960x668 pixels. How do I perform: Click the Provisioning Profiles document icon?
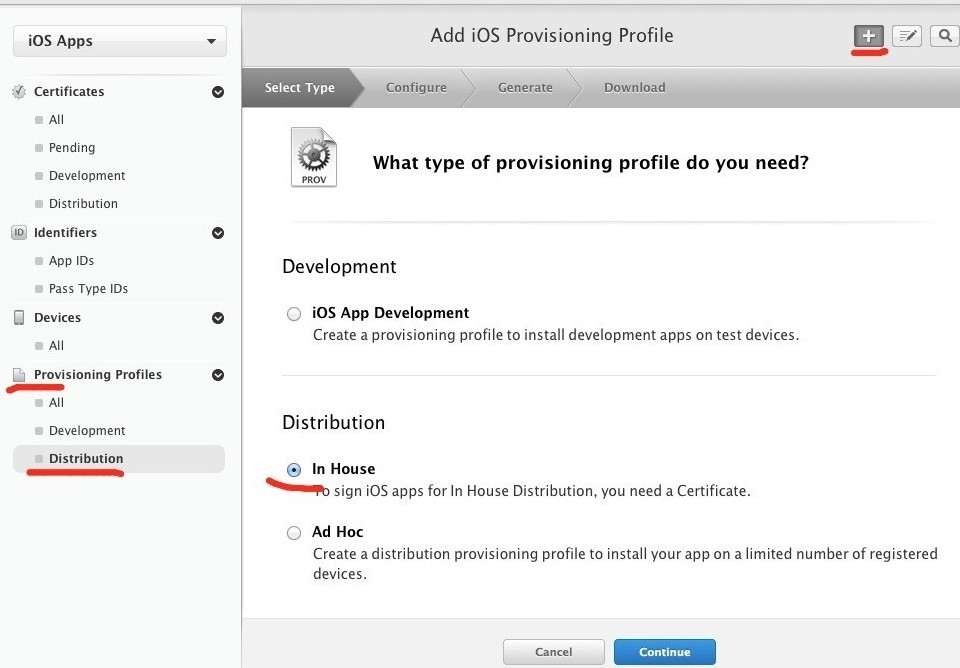(19, 375)
